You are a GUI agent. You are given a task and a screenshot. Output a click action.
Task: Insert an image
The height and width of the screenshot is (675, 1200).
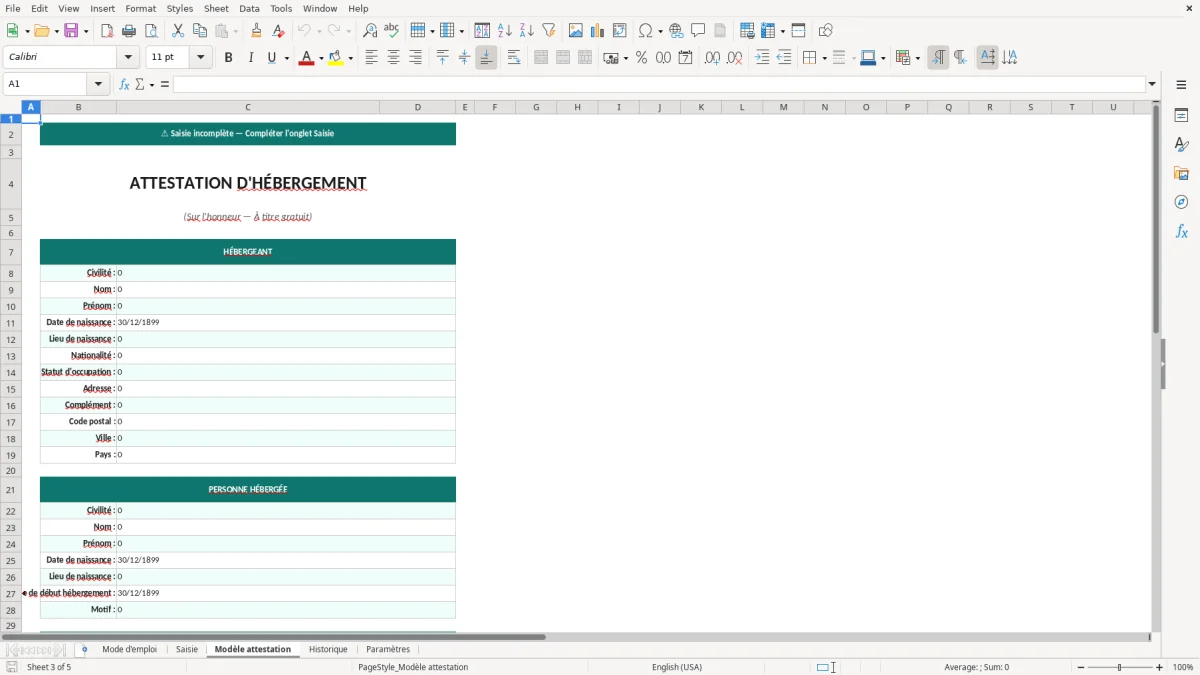pos(576,31)
